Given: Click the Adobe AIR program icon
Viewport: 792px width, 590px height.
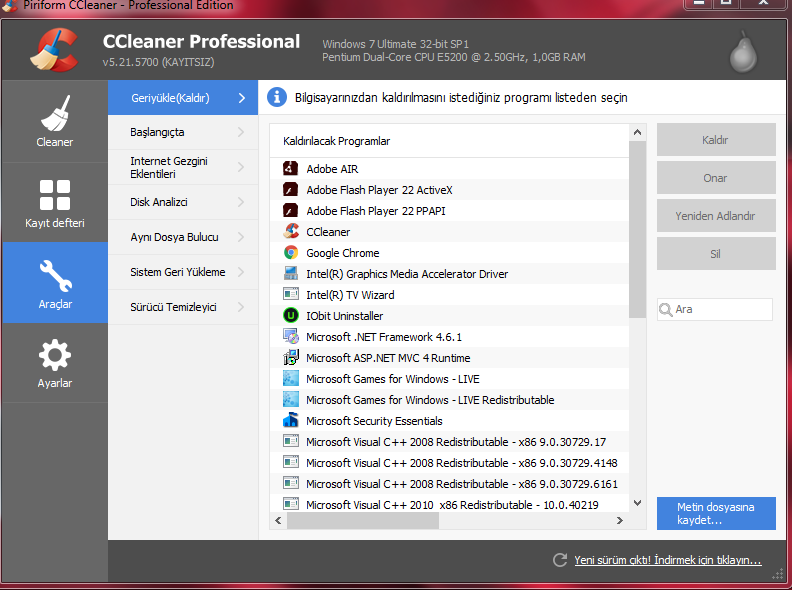Looking at the screenshot, I should point(290,168).
